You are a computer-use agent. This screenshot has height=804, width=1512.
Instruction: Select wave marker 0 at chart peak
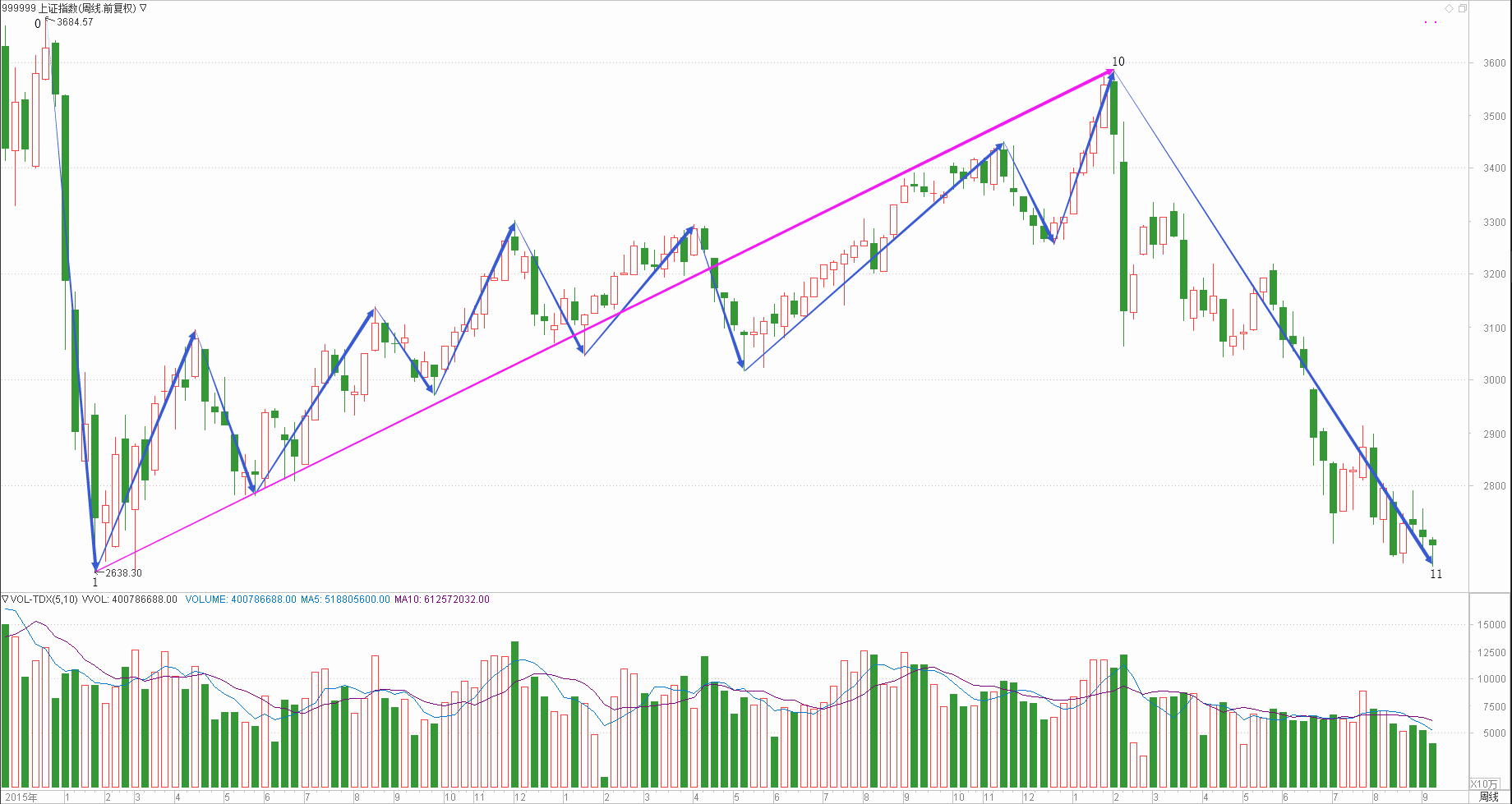tap(38, 24)
